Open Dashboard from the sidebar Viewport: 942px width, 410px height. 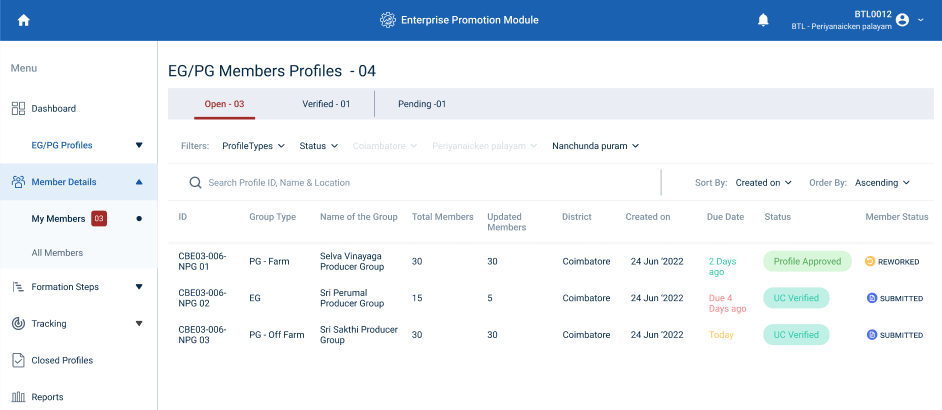[x=53, y=108]
